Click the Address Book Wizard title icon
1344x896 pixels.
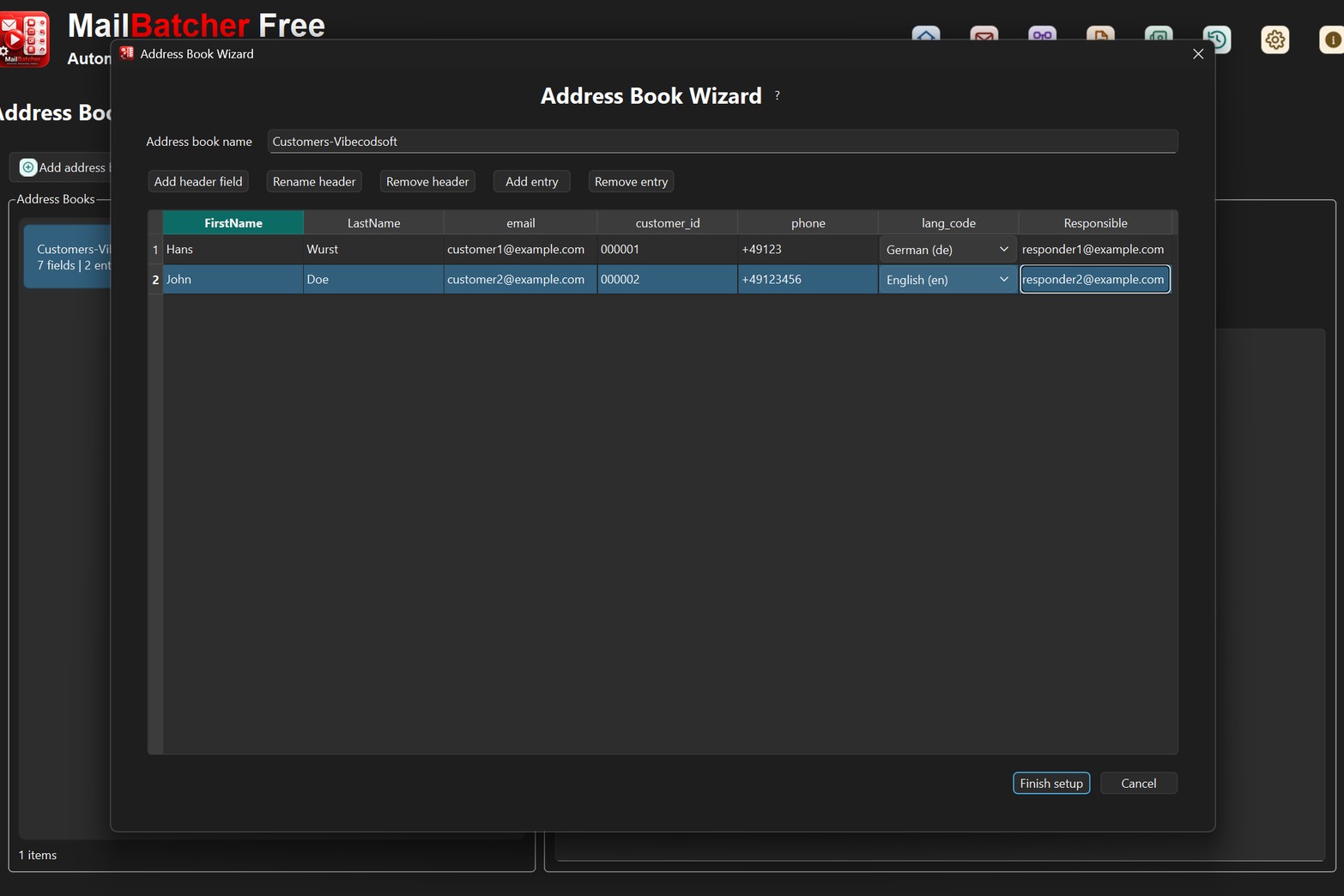[x=127, y=53]
